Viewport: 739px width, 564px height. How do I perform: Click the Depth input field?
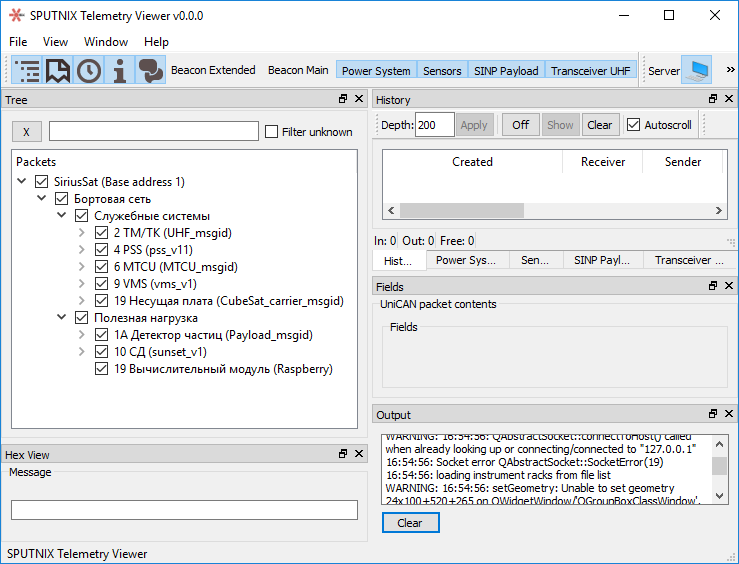435,125
